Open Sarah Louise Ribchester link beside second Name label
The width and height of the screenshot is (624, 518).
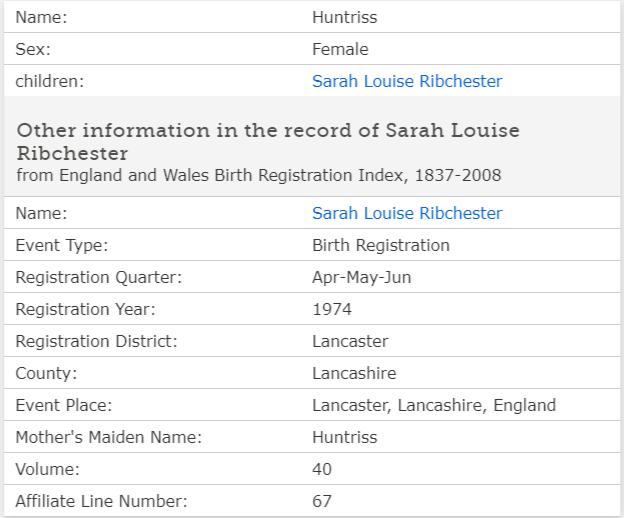click(407, 213)
